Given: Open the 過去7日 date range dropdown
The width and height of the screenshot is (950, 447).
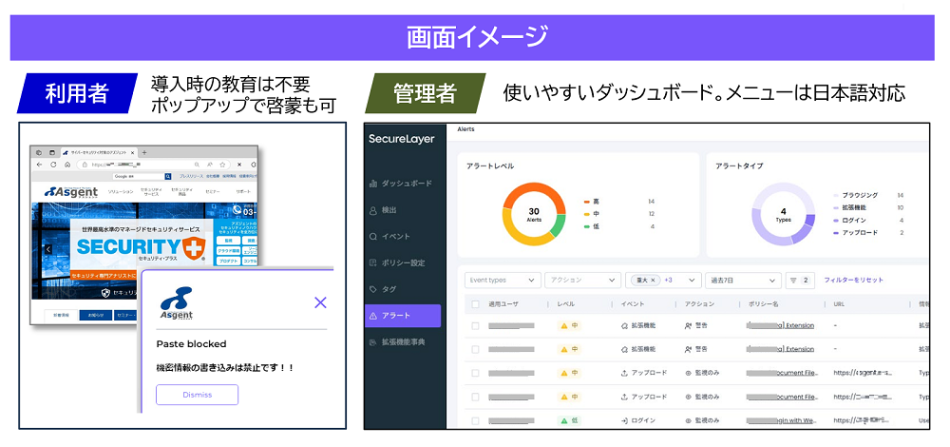Looking at the screenshot, I should coord(743,280).
